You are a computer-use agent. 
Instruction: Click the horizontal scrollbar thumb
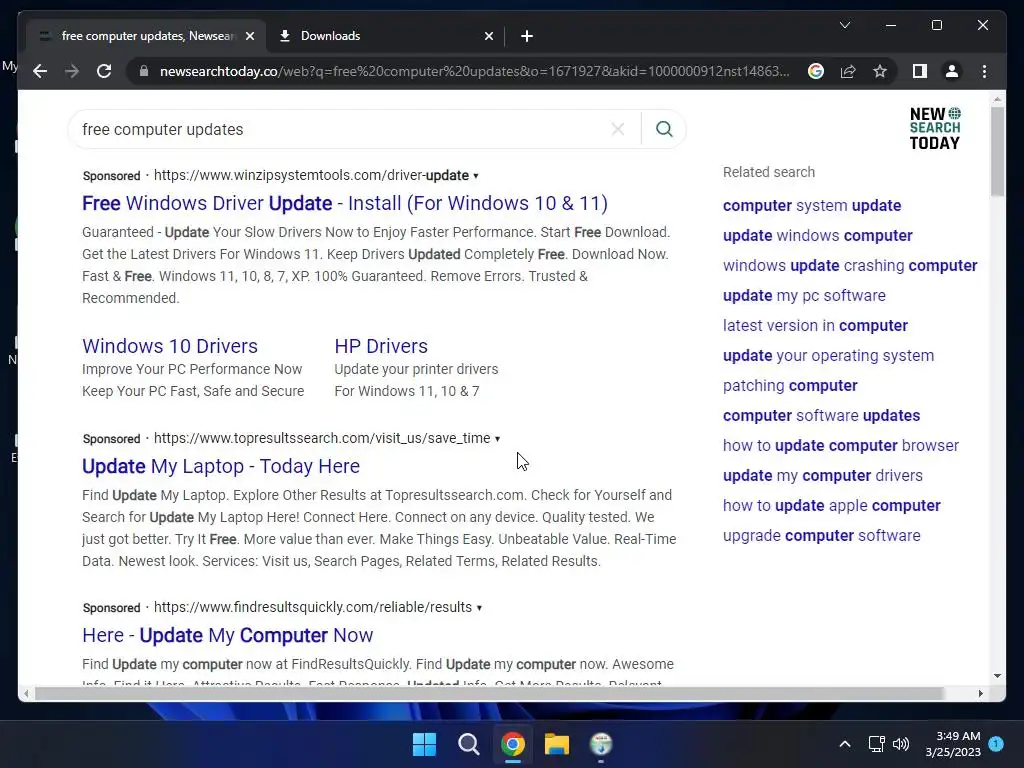click(x=489, y=694)
